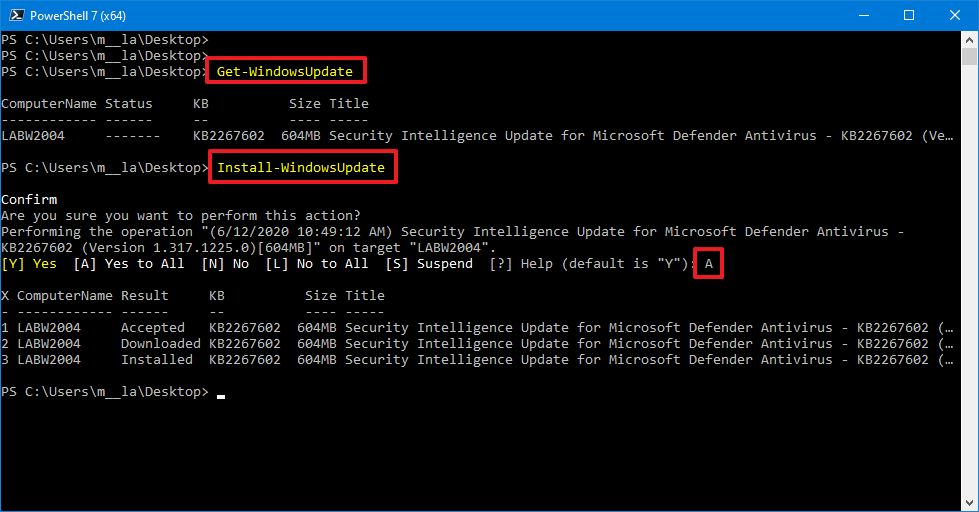Click the '[S] Suspend' option text
979x512 pixels.
coord(429,263)
